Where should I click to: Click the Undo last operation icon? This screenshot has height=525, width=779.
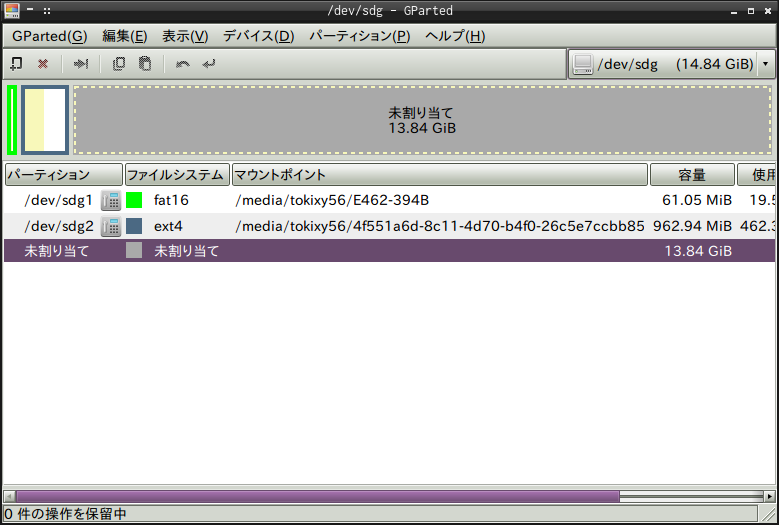pyautogui.click(x=183, y=64)
